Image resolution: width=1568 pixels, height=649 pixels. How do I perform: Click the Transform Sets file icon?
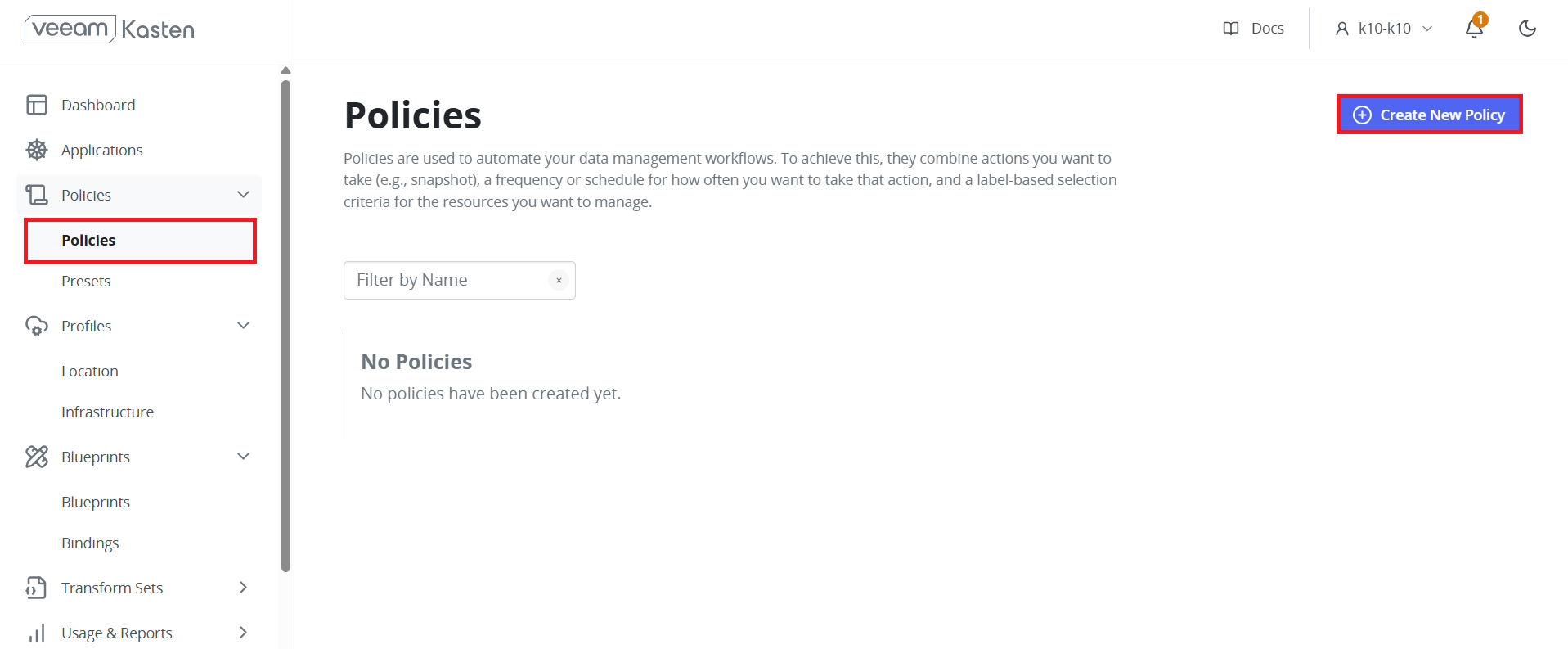click(37, 588)
